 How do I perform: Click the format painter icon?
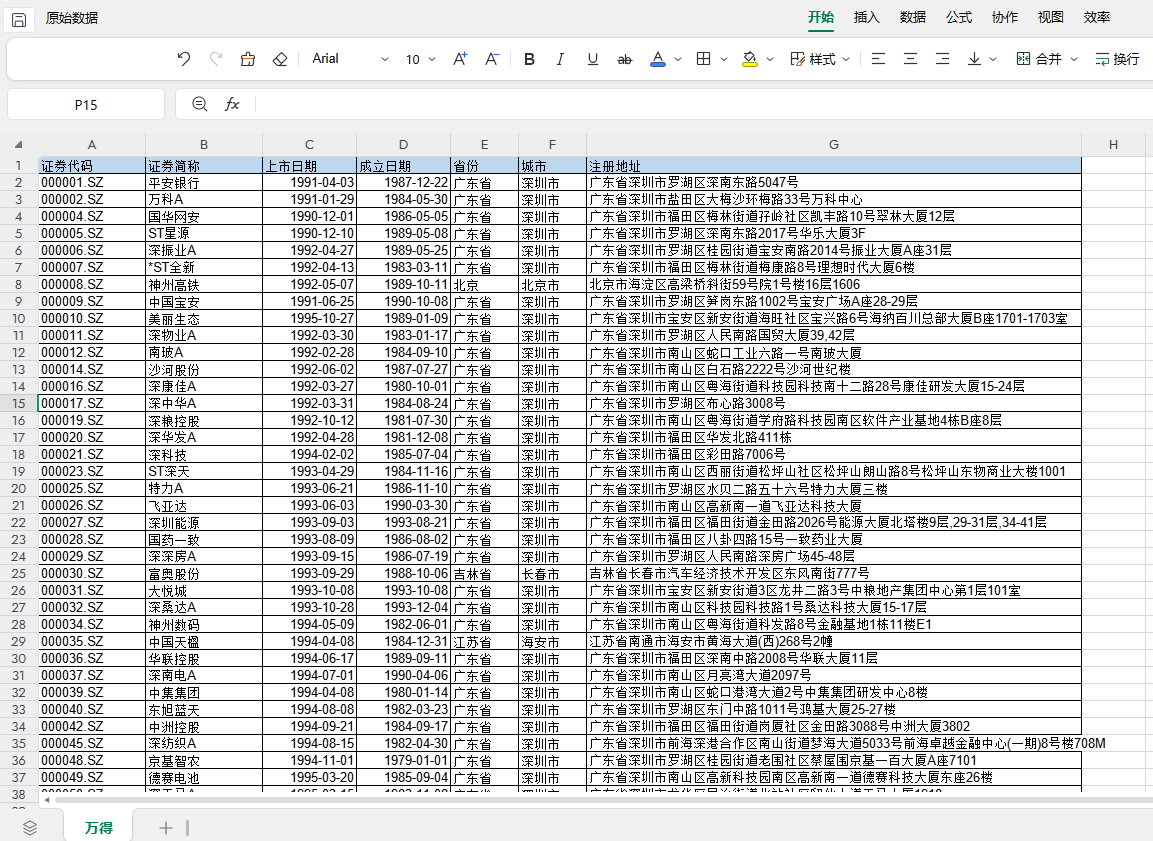[x=248, y=59]
